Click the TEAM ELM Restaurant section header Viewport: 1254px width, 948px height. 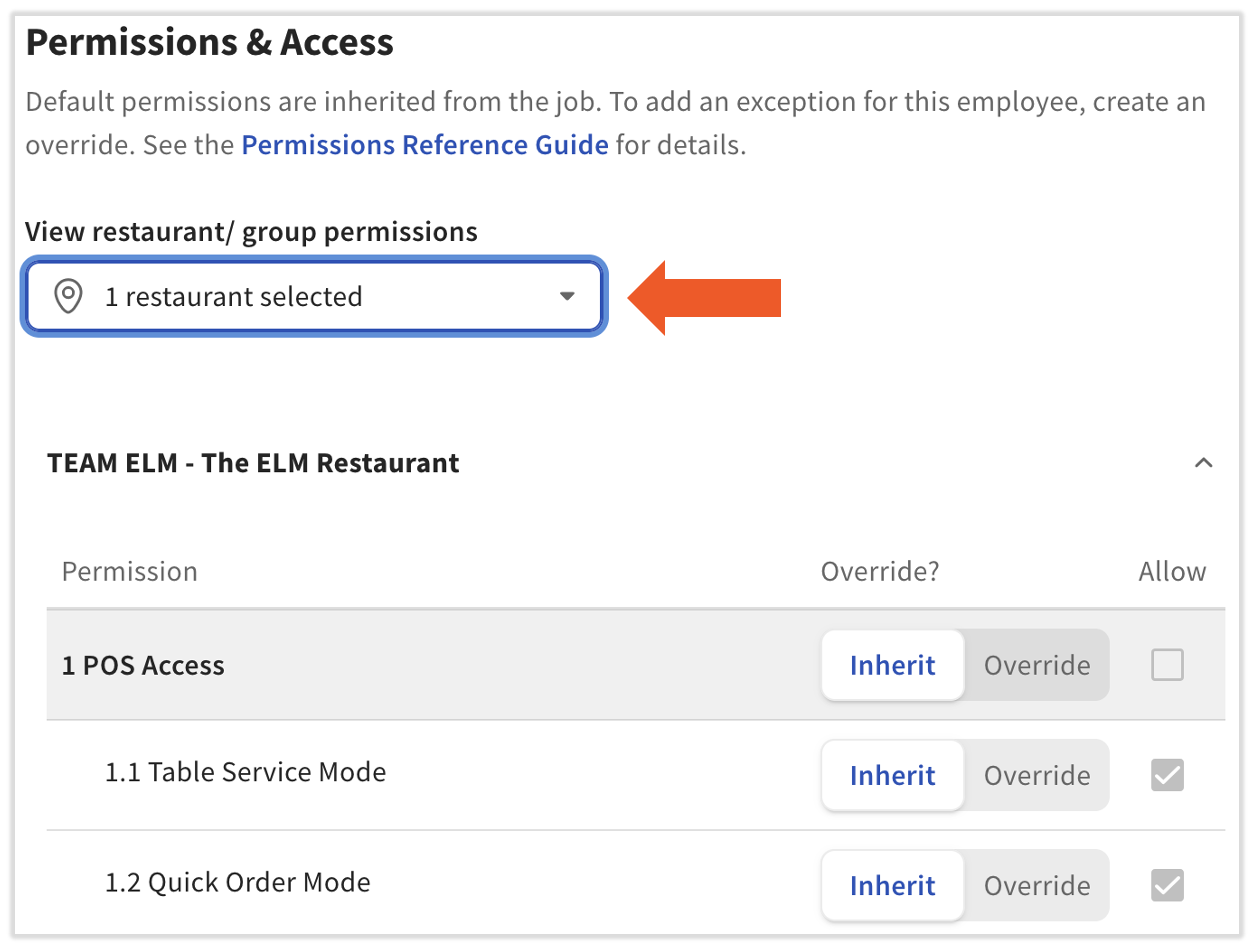(x=253, y=462)
